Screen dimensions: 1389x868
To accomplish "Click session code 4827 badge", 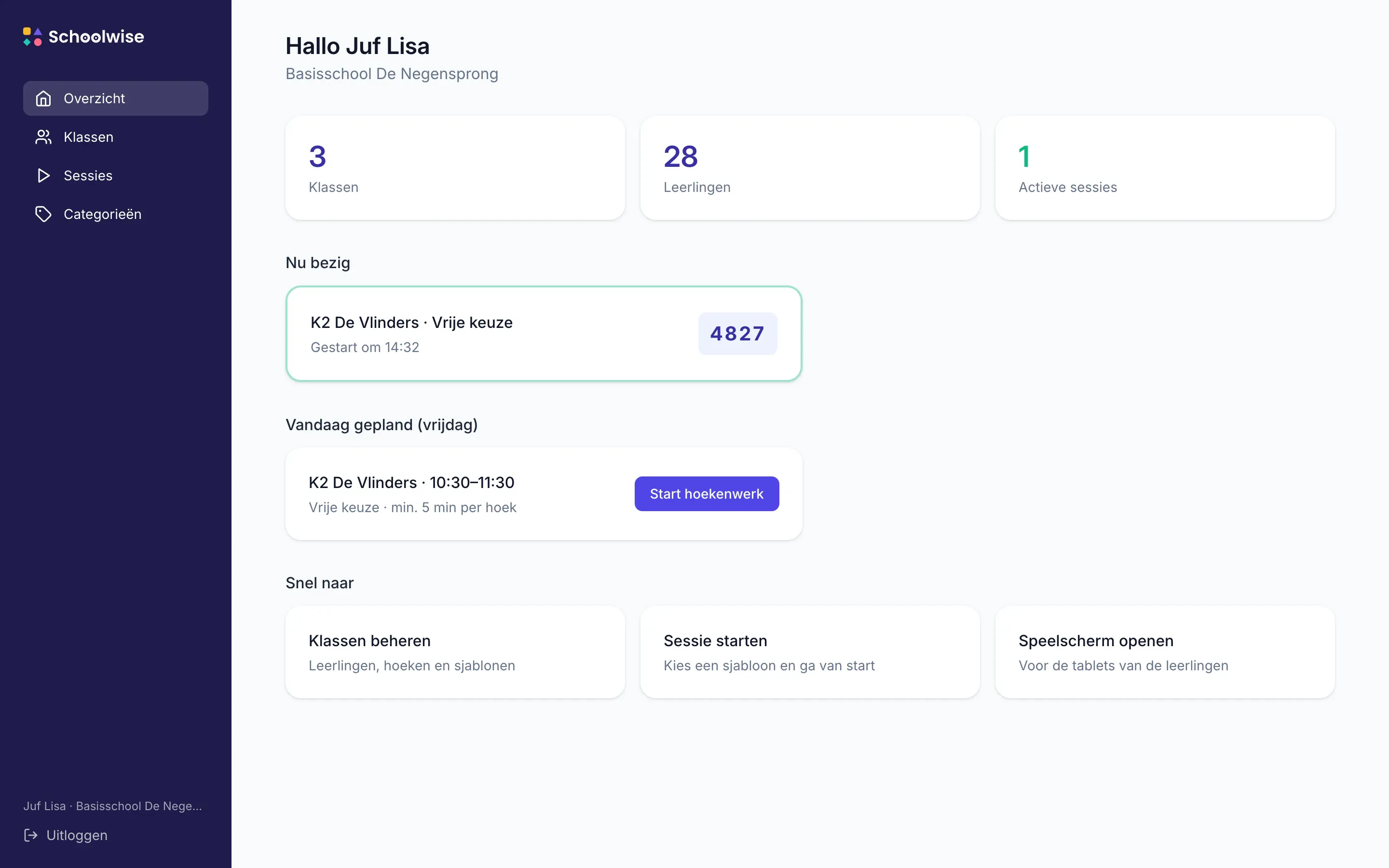I will (737, 334).
